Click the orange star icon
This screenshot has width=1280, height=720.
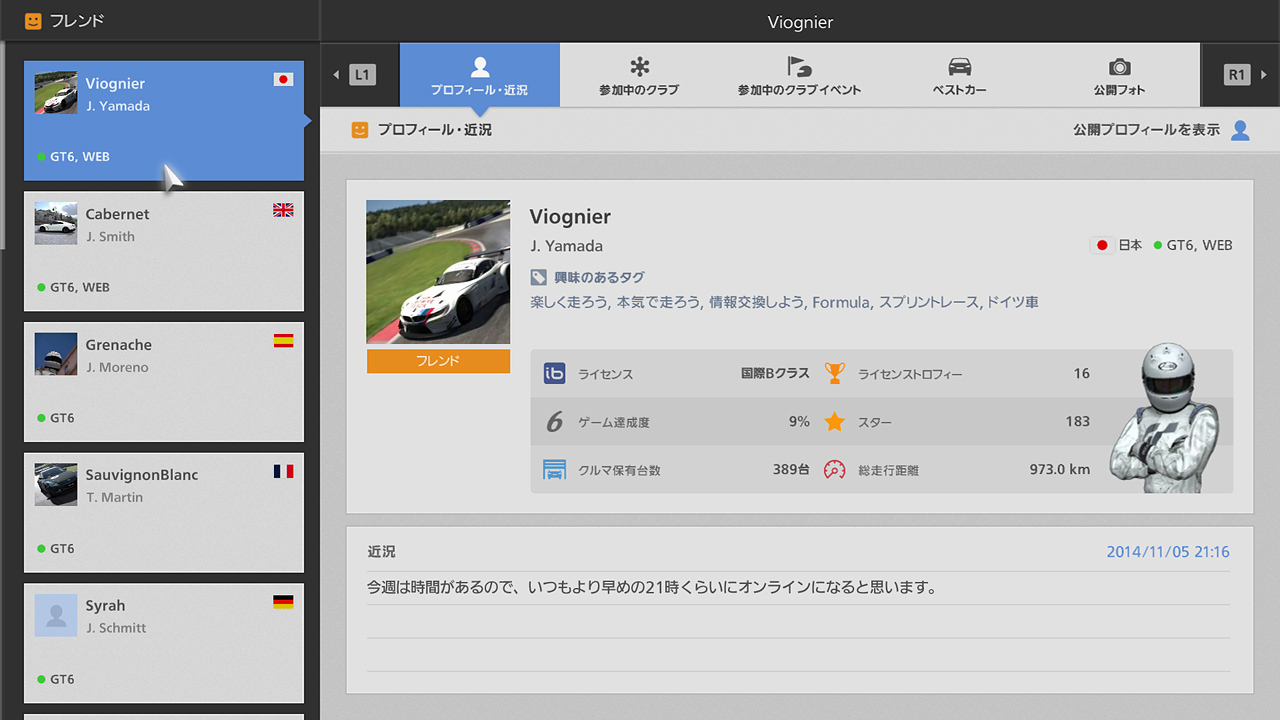click(x=835, y=422)
